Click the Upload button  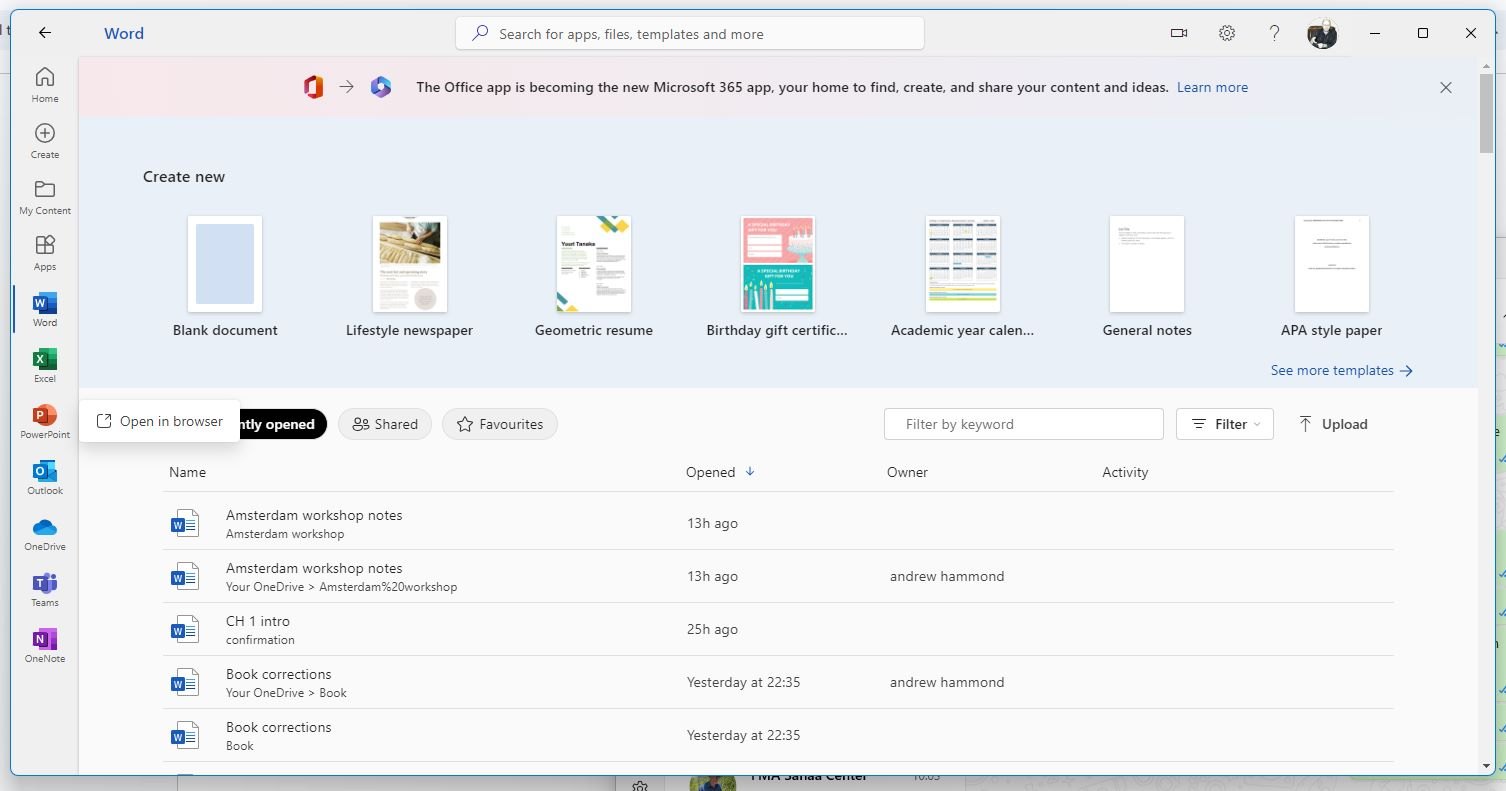coord(1333,424)
